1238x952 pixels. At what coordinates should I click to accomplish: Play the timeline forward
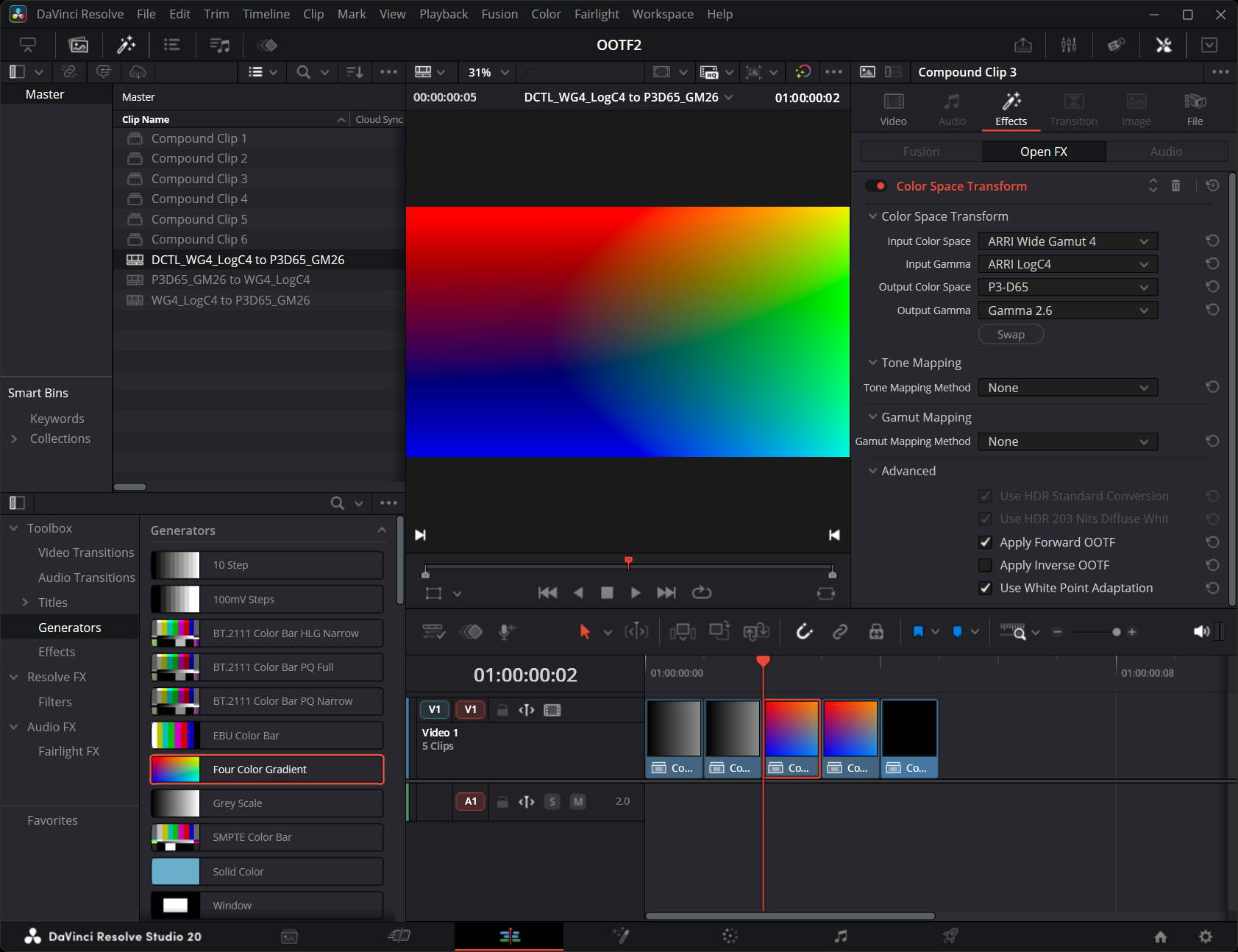[636, 593]
